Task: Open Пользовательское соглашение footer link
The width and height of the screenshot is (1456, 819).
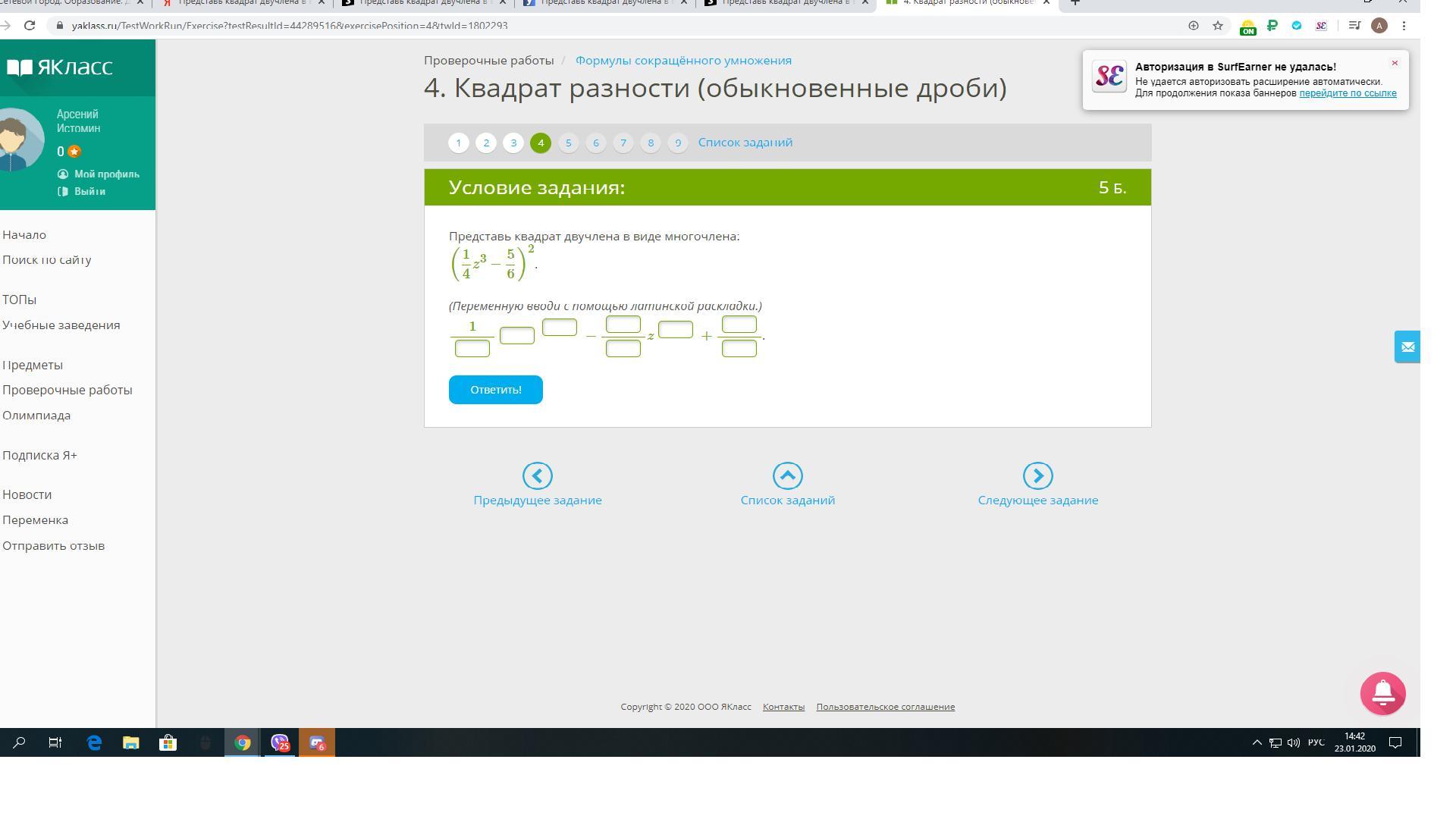Action: (x=886, y=707)
